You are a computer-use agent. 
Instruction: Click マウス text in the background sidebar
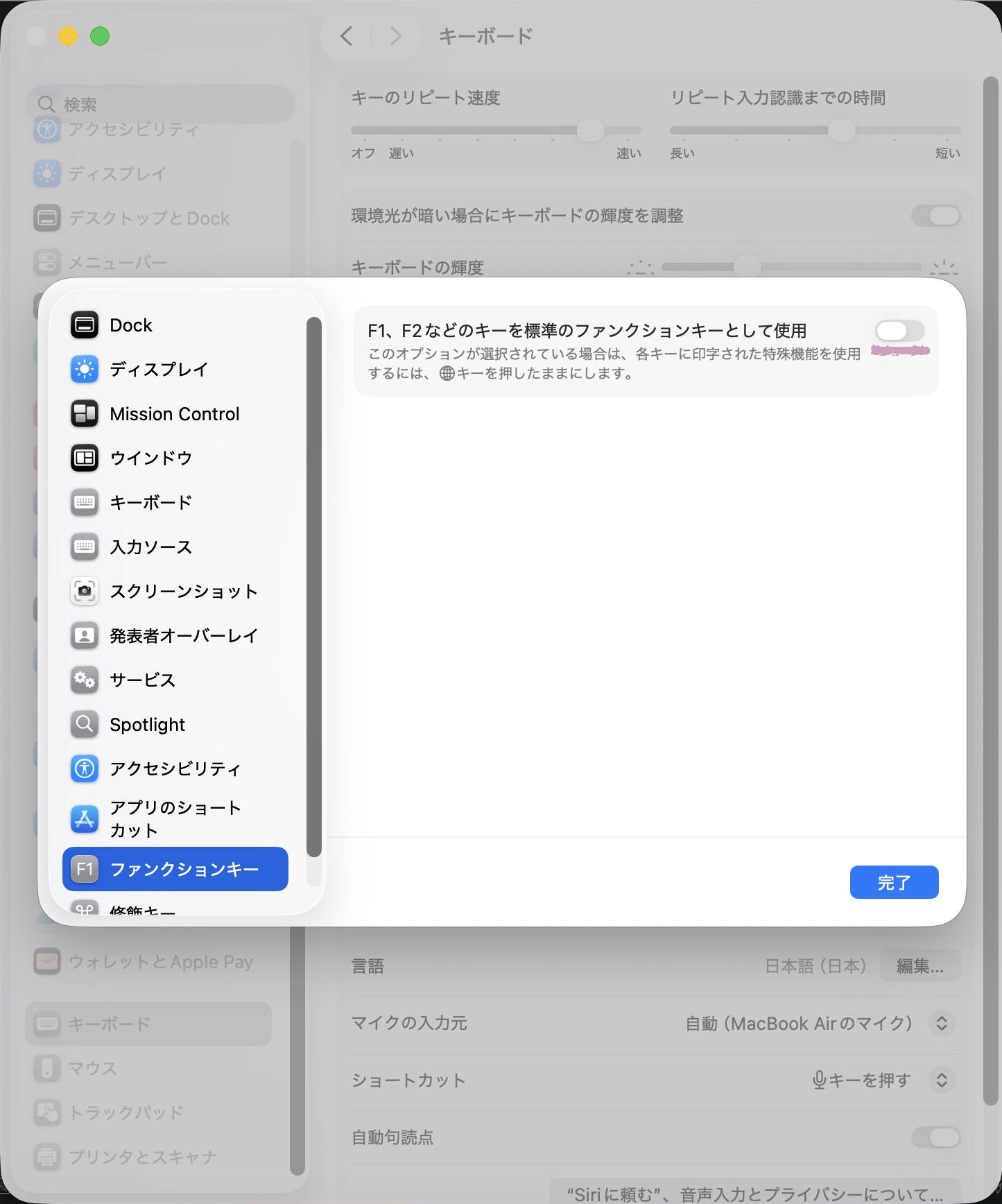[93, 1068]
